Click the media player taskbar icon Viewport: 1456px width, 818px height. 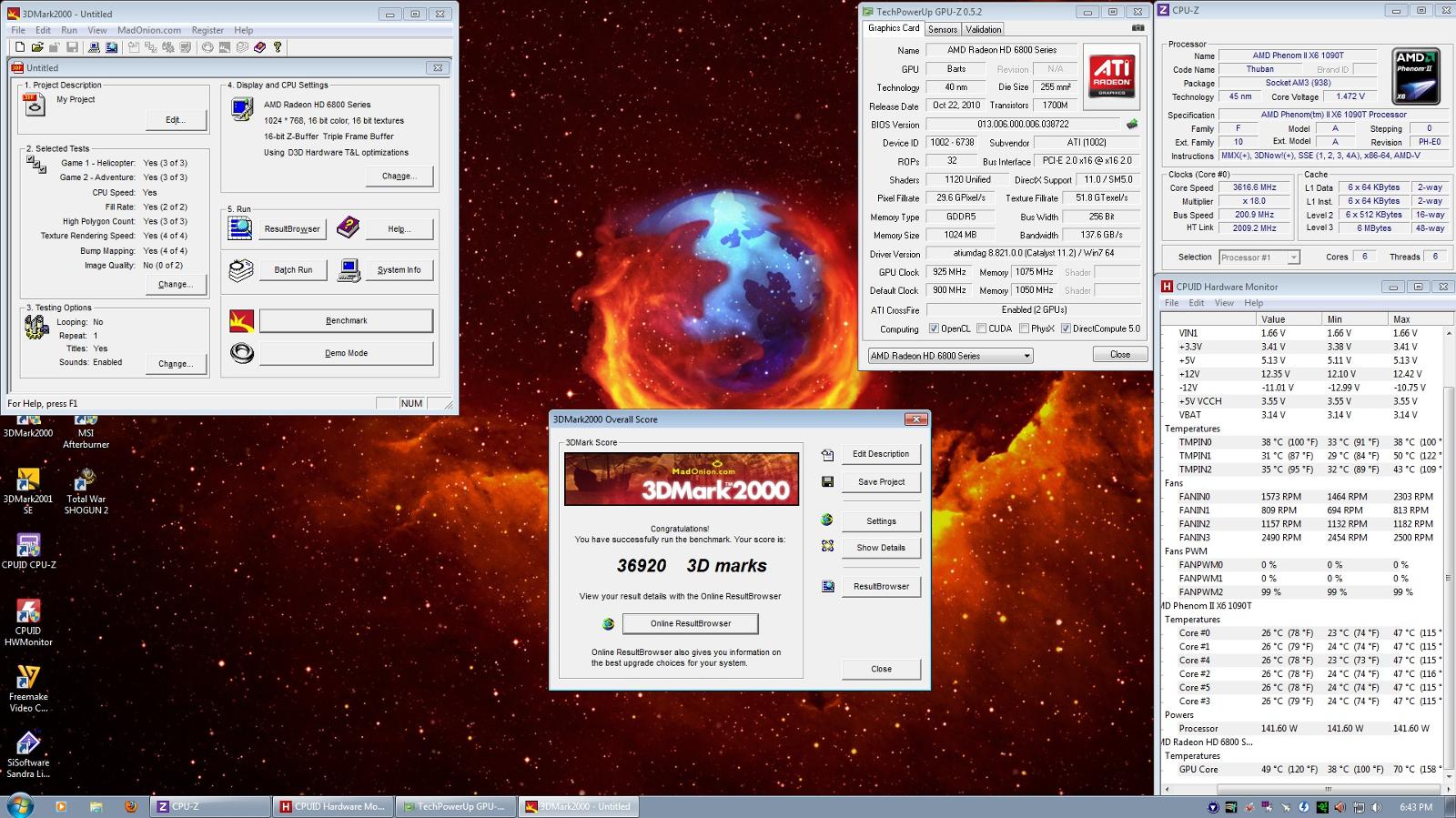61,806
